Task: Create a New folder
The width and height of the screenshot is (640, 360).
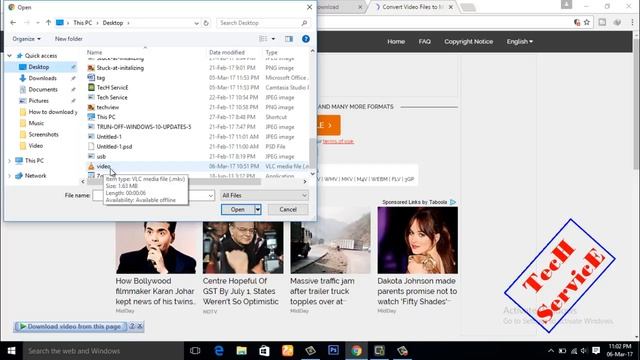Action: click(x=69, y=39)
